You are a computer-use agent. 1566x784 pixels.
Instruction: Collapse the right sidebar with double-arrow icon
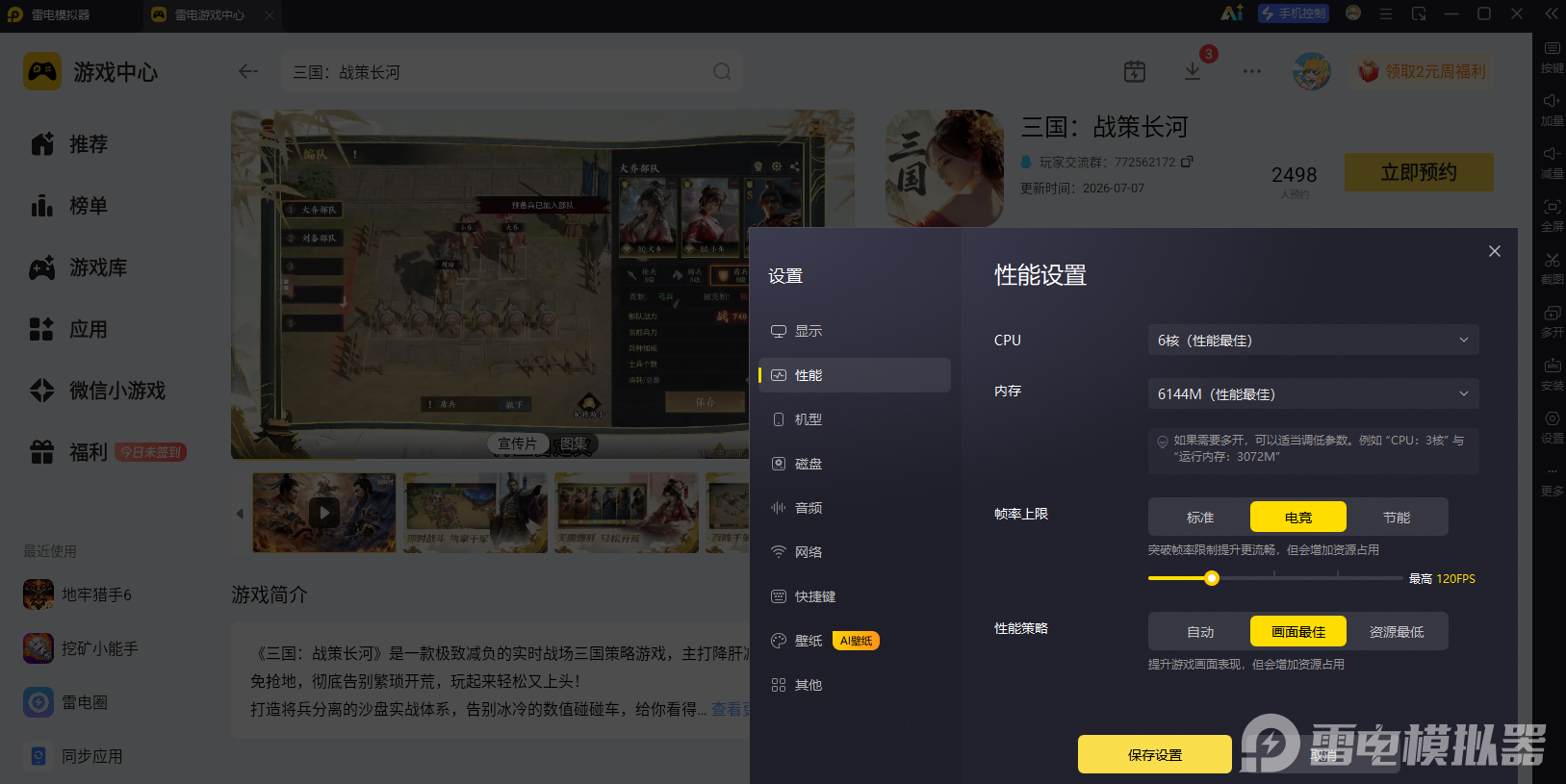coord(1552,13)
